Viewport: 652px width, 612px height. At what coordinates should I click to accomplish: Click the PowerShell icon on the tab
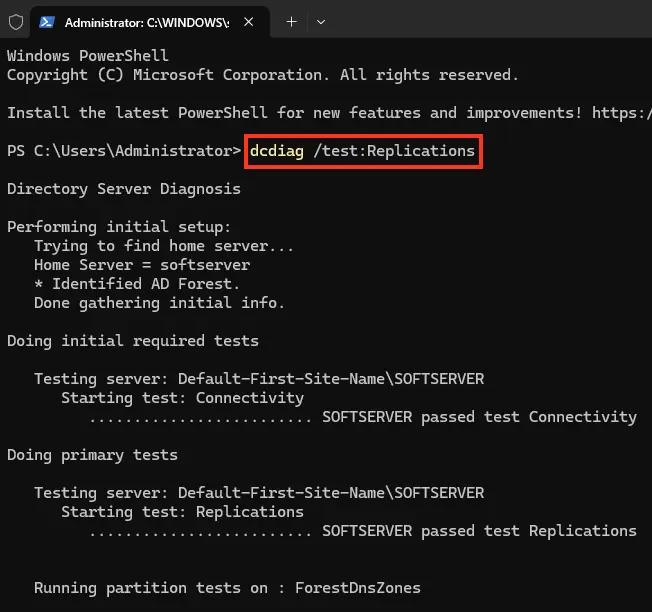pyautogui.click(x=48, y=21)
